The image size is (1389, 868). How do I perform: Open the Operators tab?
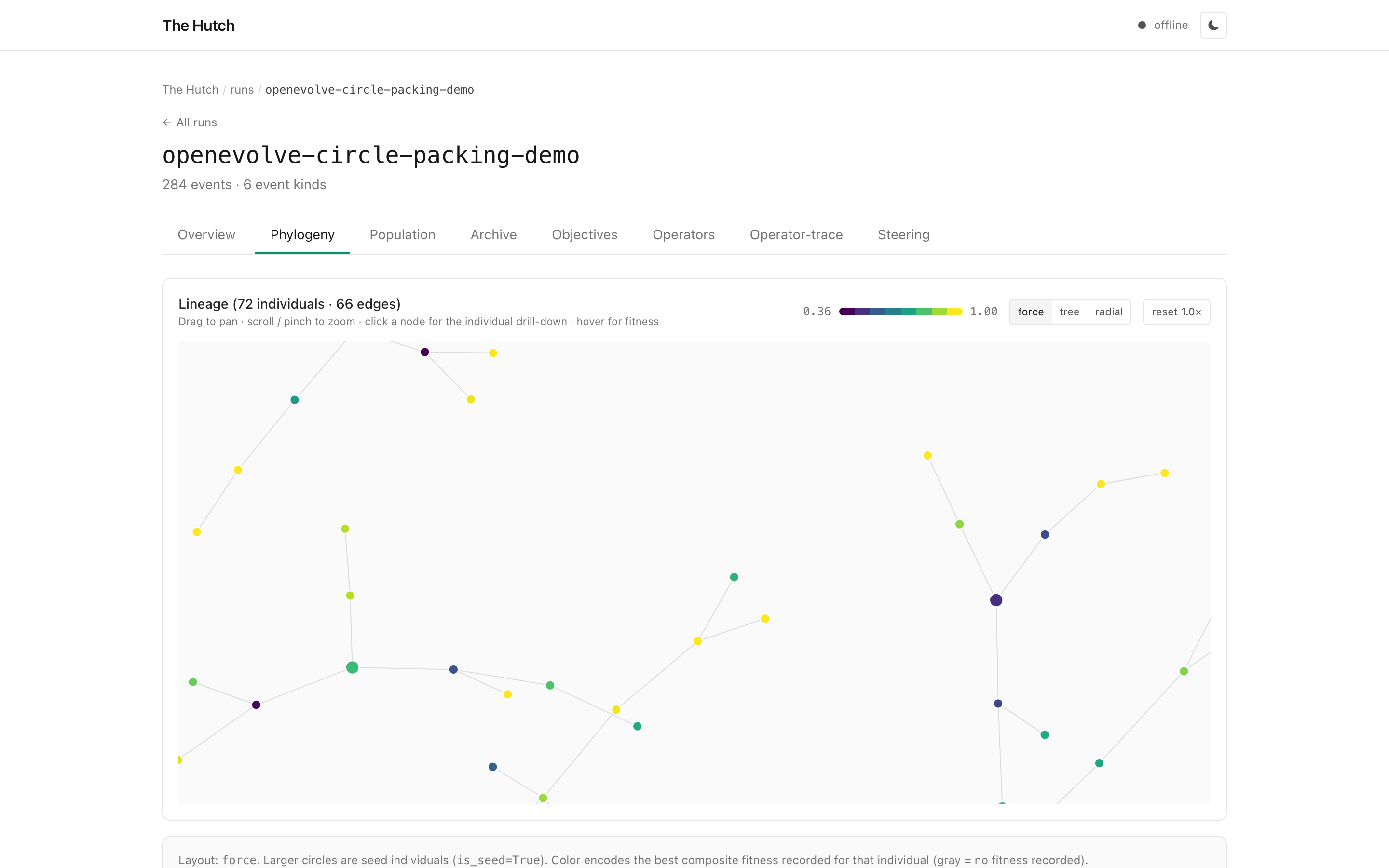[x=683, y=235]
